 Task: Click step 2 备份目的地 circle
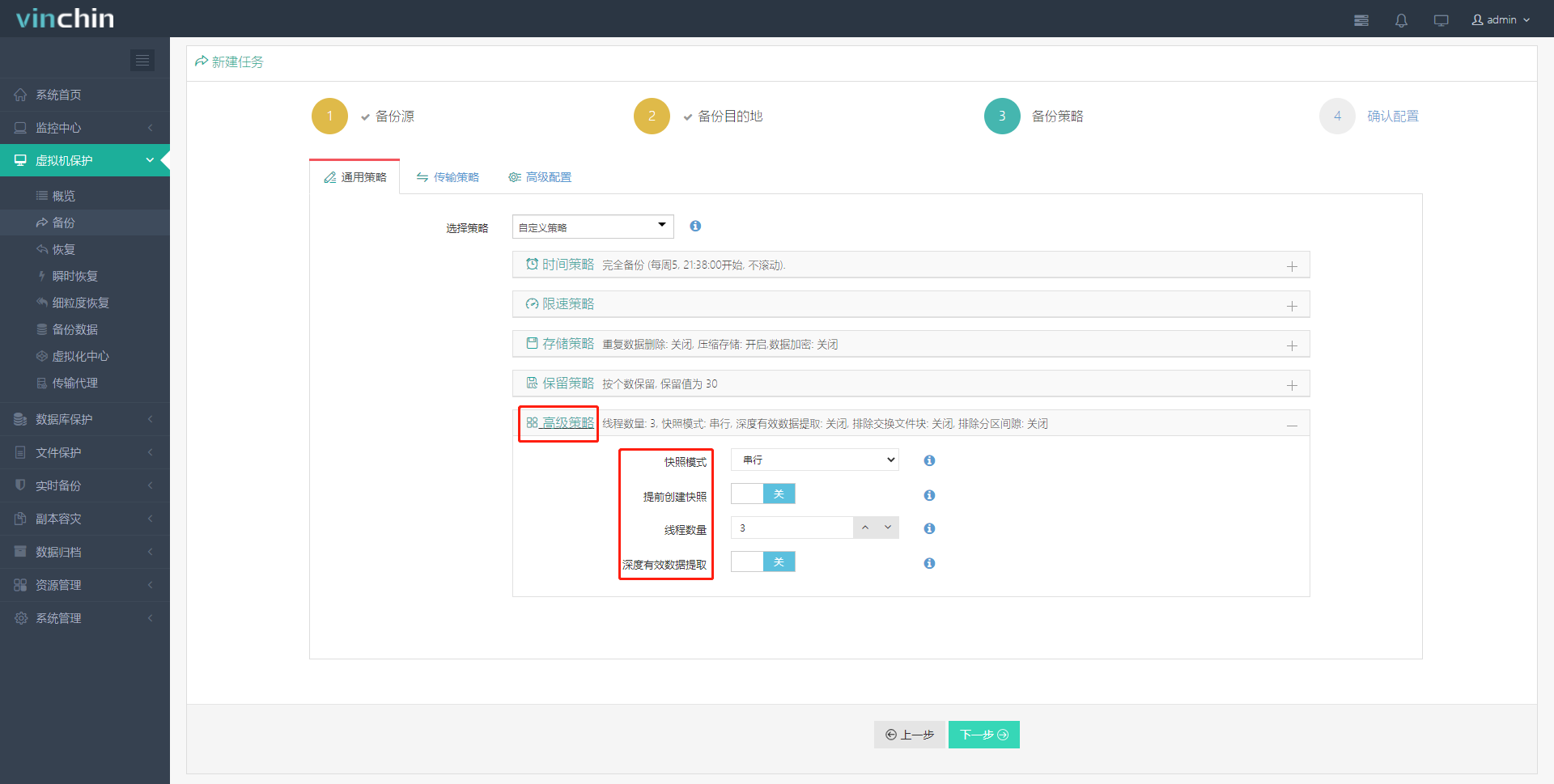(652, 116)
